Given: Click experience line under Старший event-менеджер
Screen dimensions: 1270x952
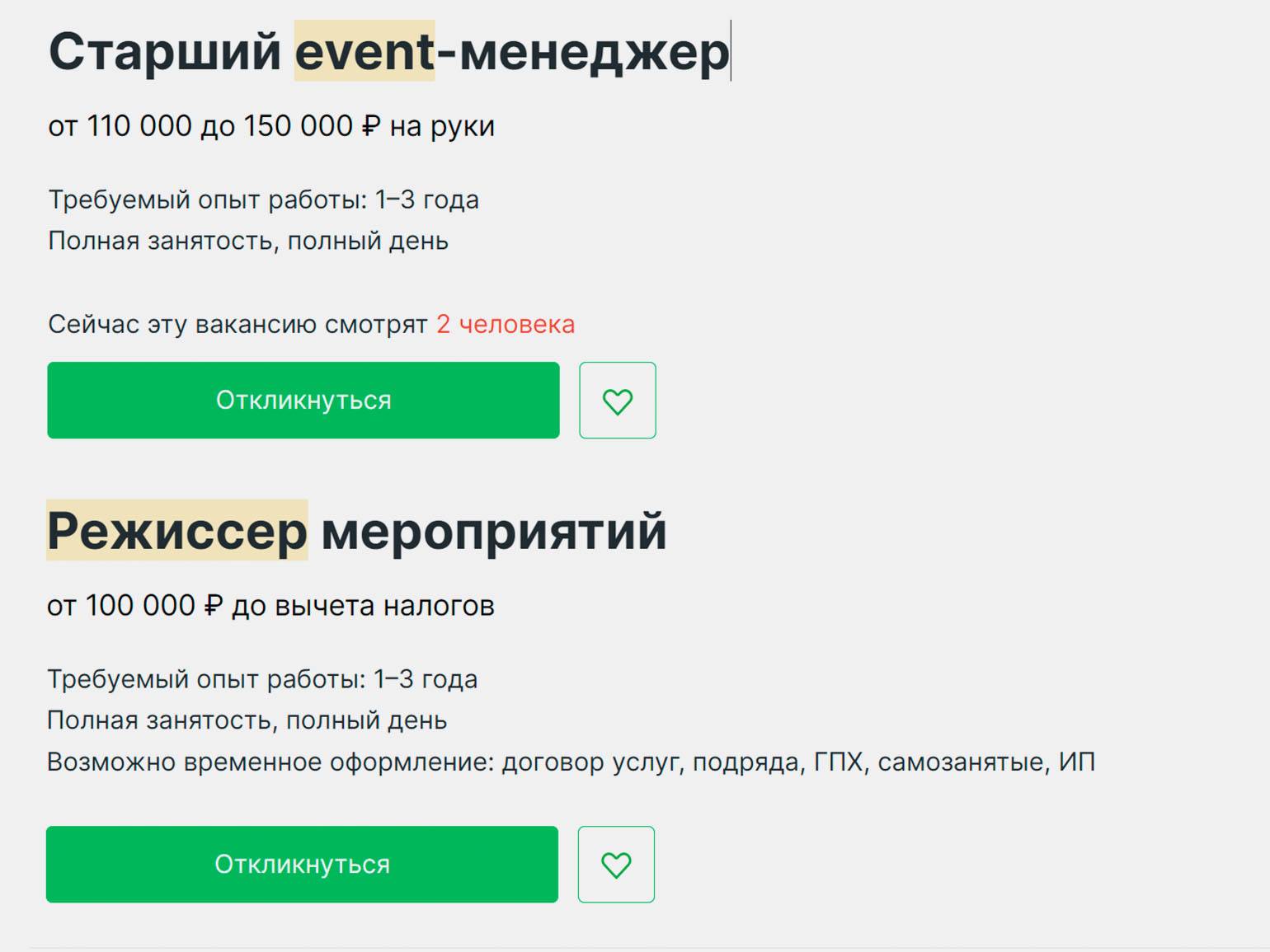Looking at the screenshot, I should point(263,199).
